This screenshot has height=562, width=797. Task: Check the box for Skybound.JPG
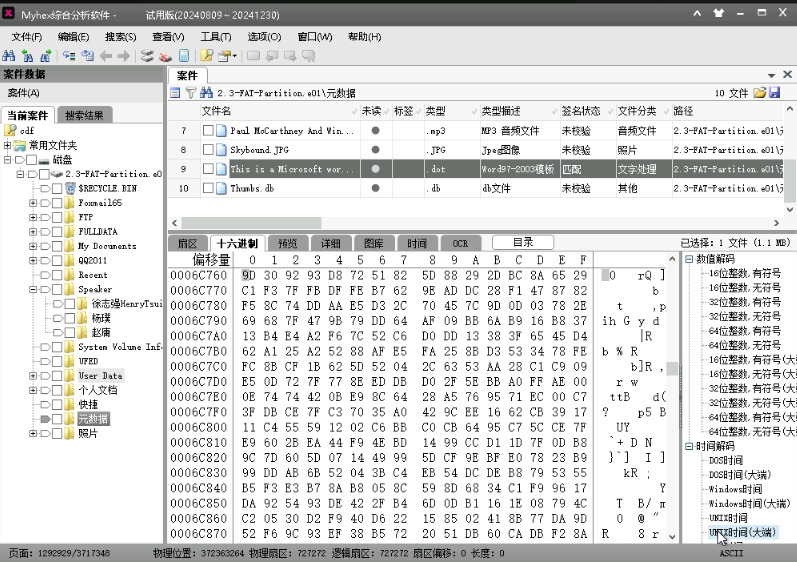[208, 150]
